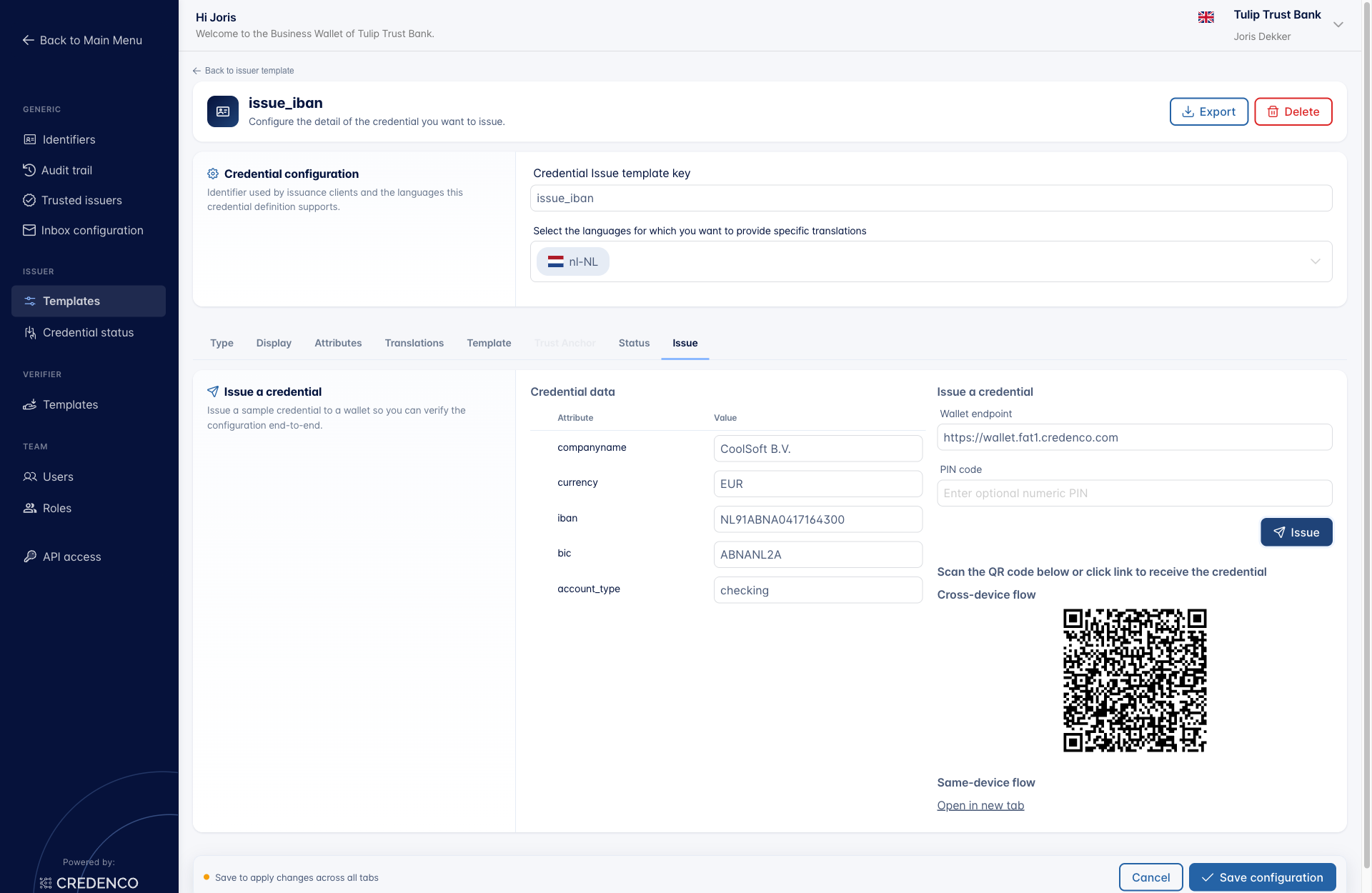Select the nl-NL language chip

[x=573, y=261]
